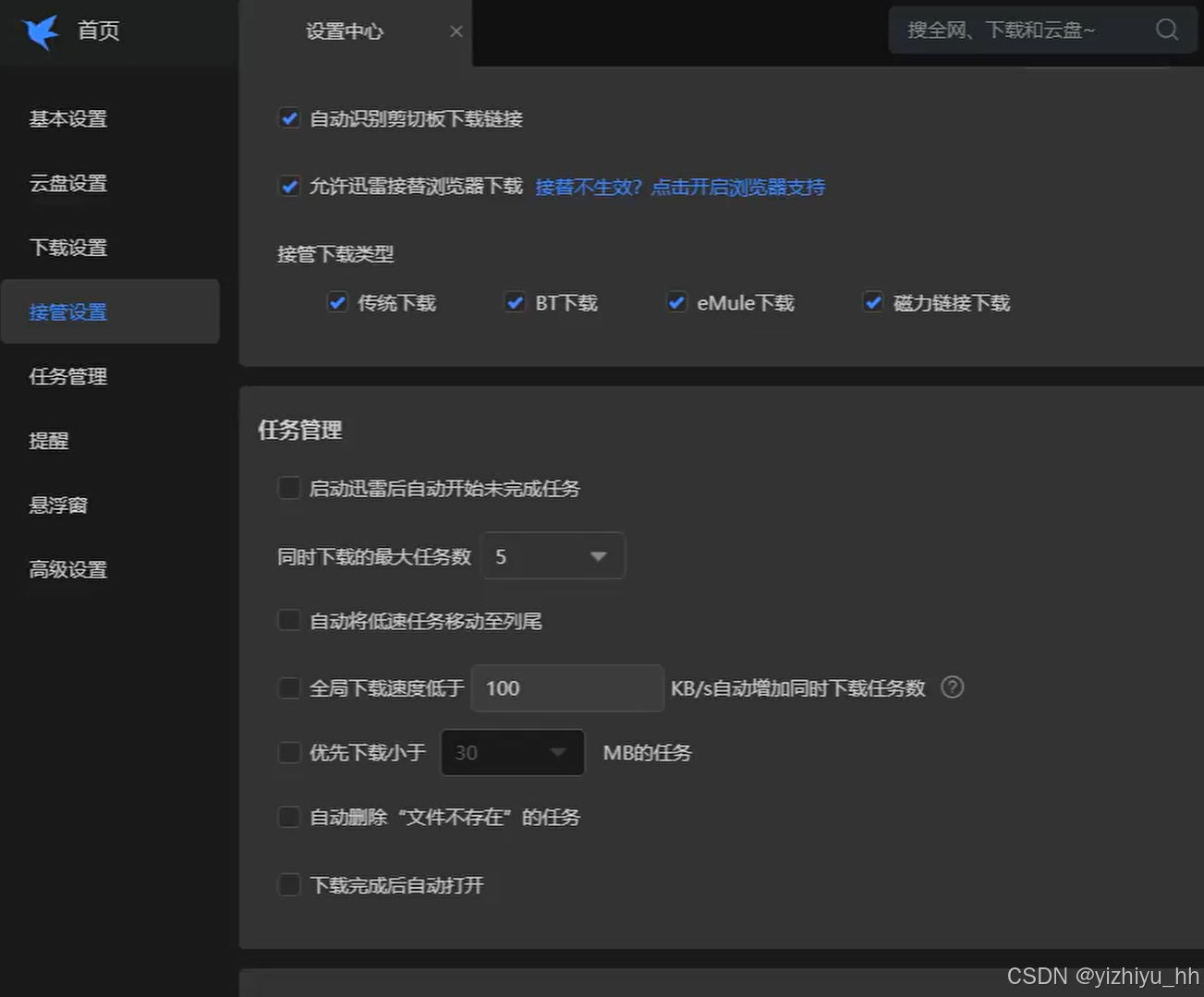1204x997 pixels.
Task: Open 悬浮窗 in sidebar
Action: pos(58,505)
